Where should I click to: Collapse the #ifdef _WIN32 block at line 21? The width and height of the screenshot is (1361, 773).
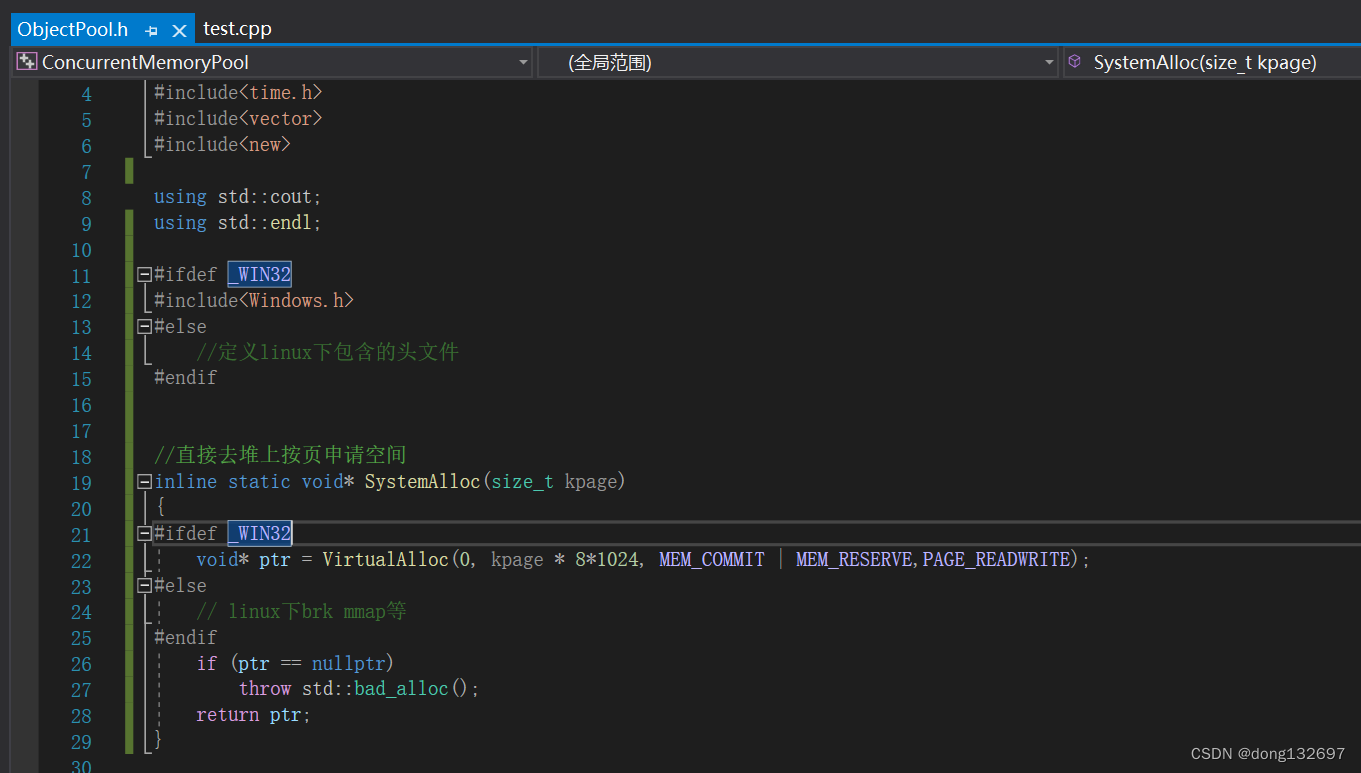click(x=144, y=534)
